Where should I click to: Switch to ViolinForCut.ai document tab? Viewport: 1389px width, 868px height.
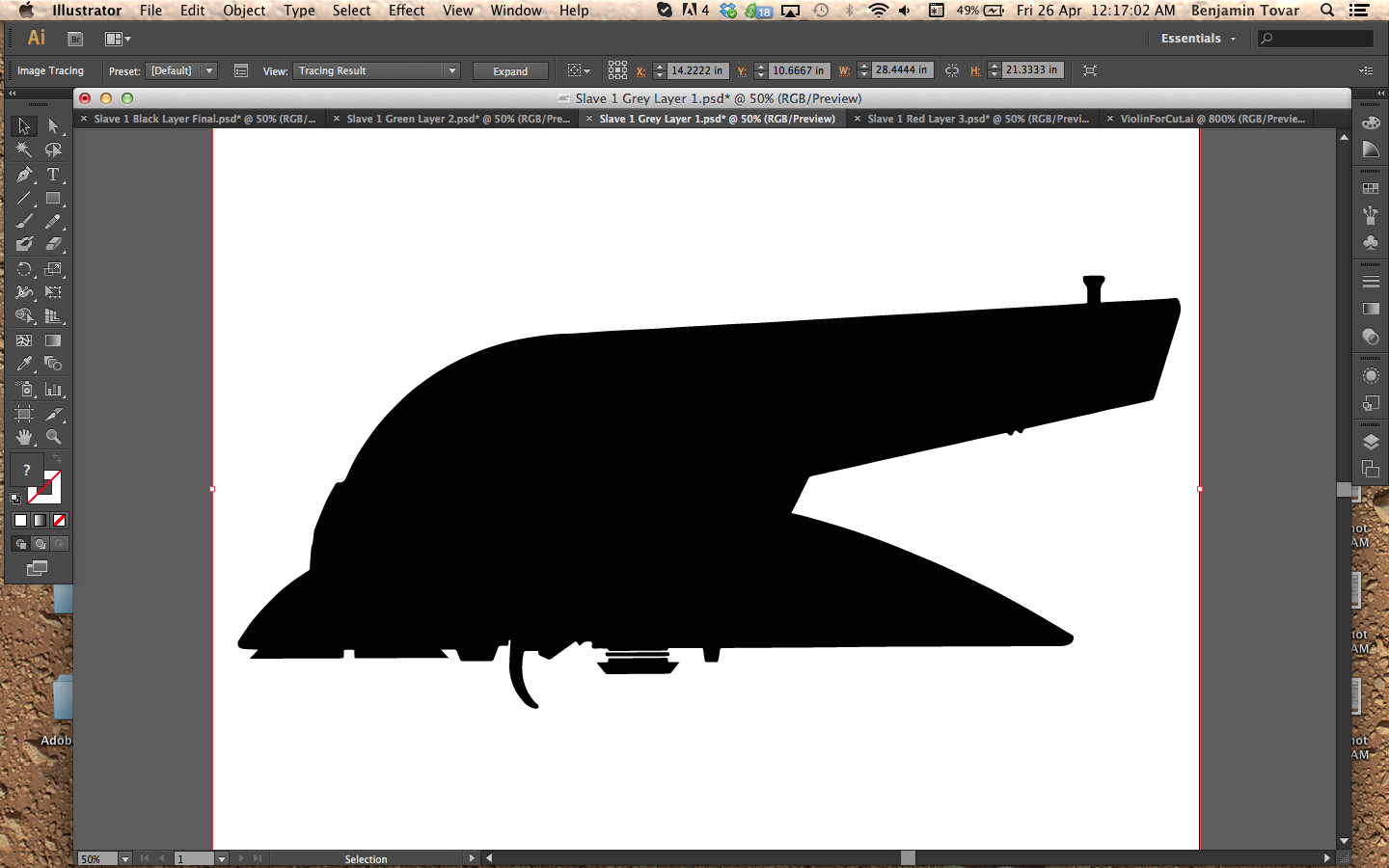1206,119
